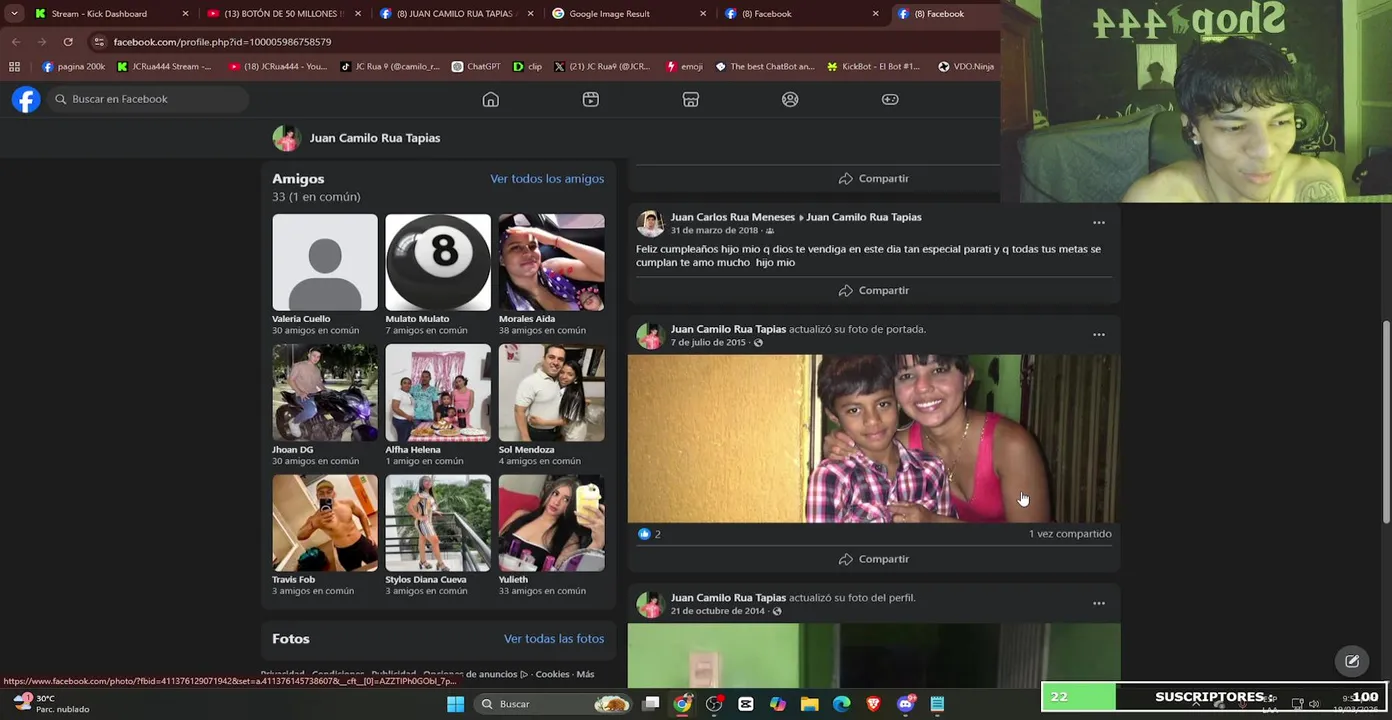This screenshot has height=720, width=1392.
Task: Switch to the Google Image Result tab
Action: 628,14
